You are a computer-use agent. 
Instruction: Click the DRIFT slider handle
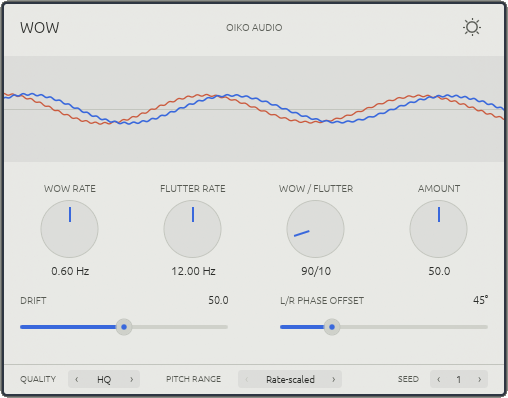click(x=124, y=327)
